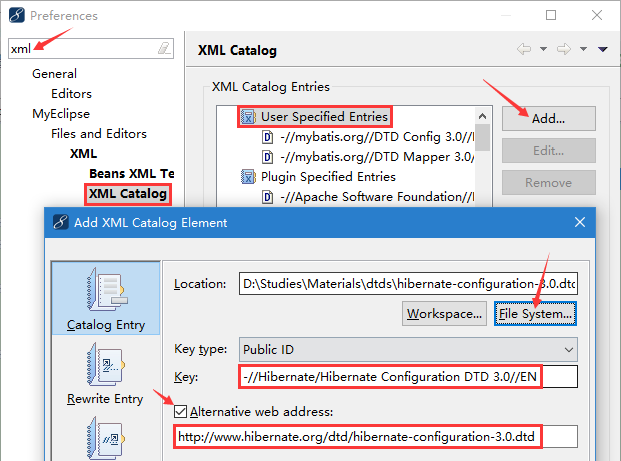The image size is (621, 461).
Task: Click the catalog list scroll up arrow
Action: pos(482,116)
